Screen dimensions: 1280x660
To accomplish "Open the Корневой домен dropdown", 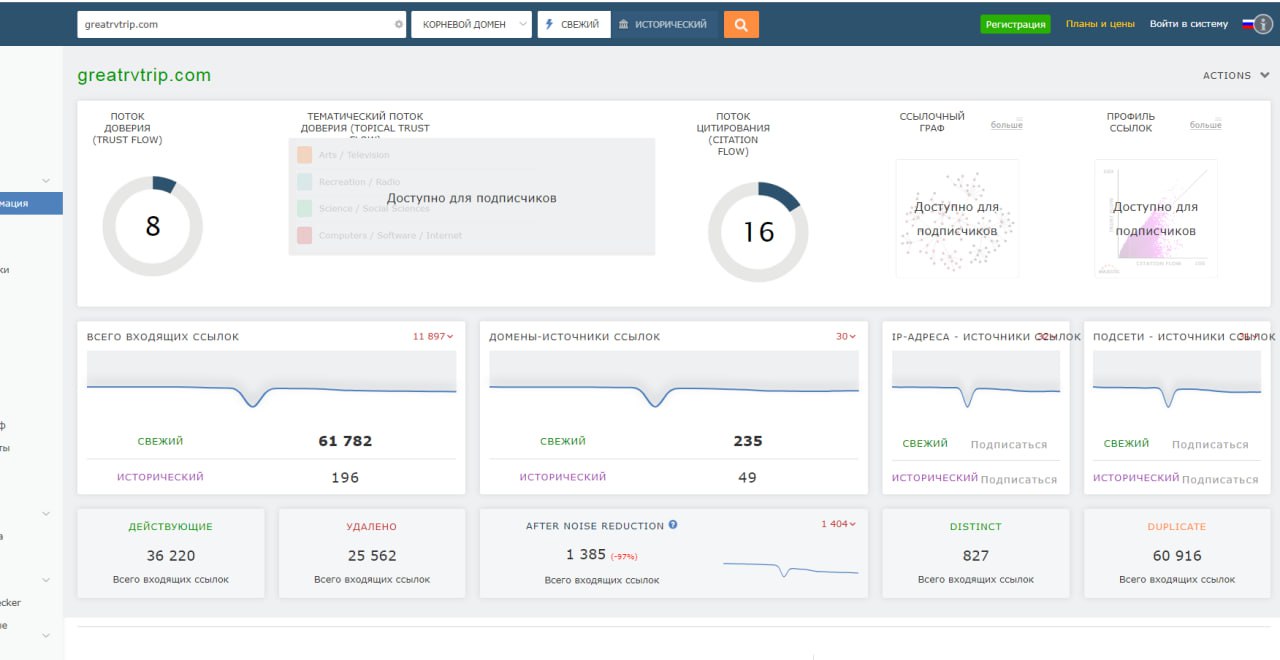I will [x=471, y=25].
